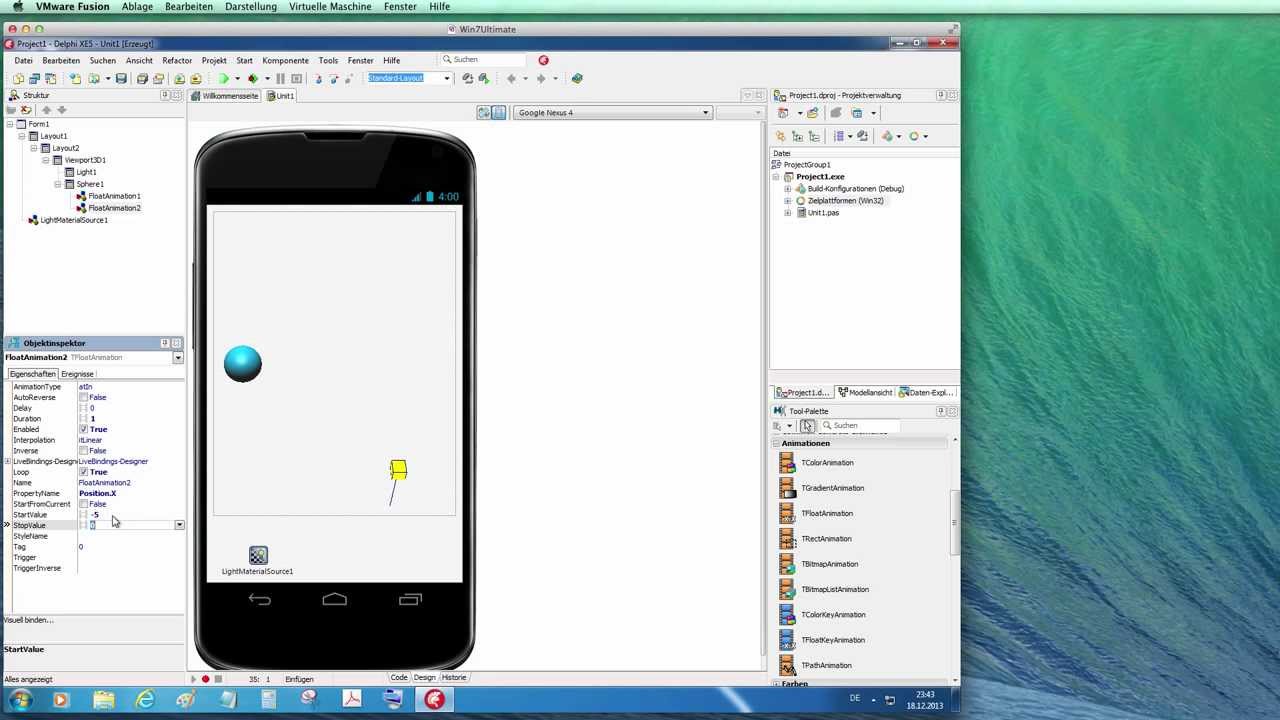This screenshot has height=720, width=1280.
Task: Select the yellow light object on the form
Action: pos(398,470)
